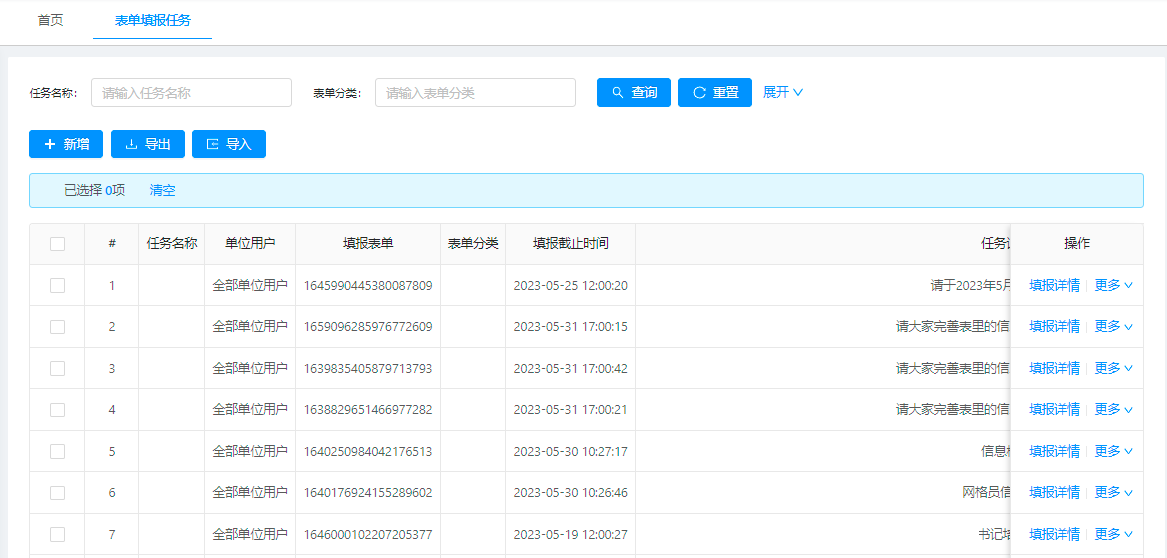Select the 表单填报任务 tab
This screenshot has height=558, width=1167.
click(153, 20)
